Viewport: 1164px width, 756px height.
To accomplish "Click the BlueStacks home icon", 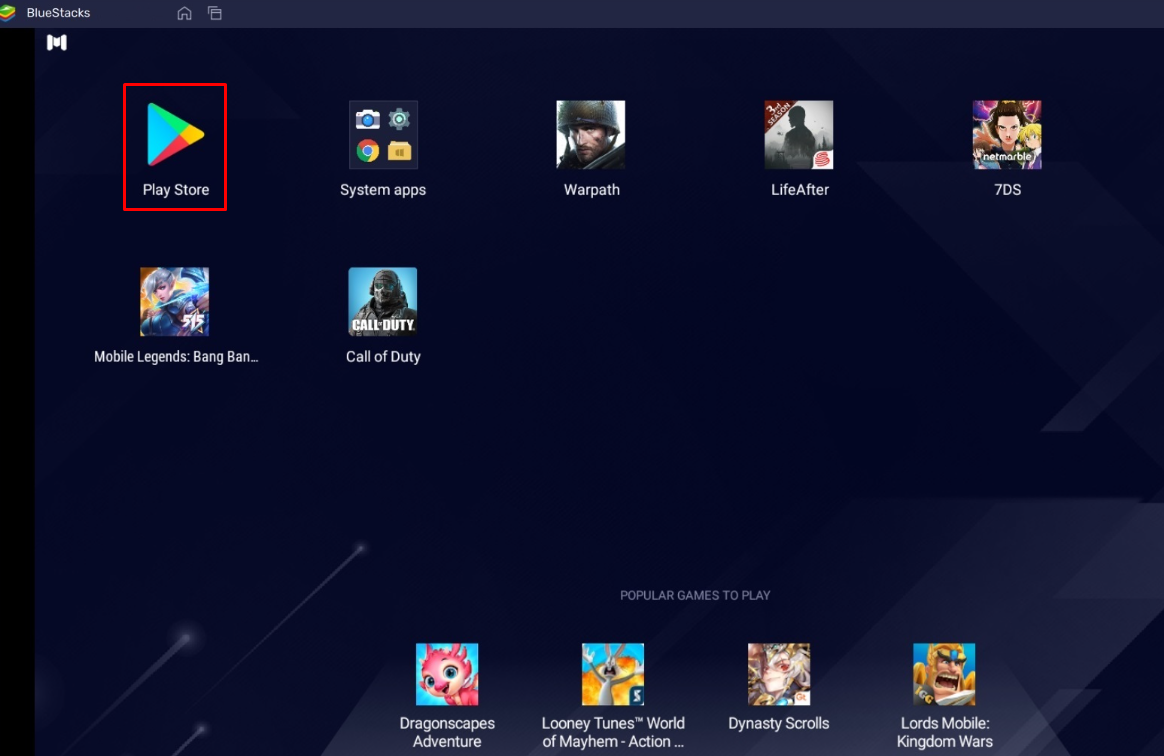I will pyautogui.click(x=184, y=14).
